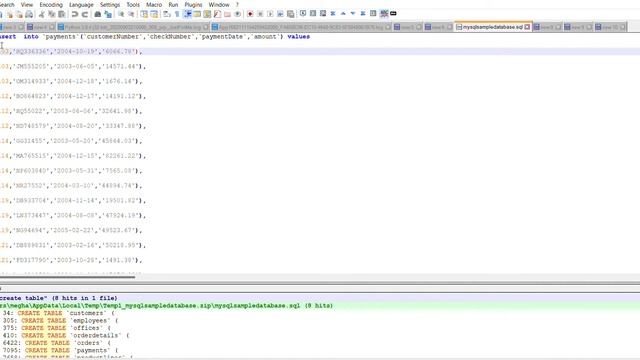Image resolution: width=640 pixels, height=360 pixels.
Task: Toggle the highlighted Indent Guide icon
Action: point(187,14)
